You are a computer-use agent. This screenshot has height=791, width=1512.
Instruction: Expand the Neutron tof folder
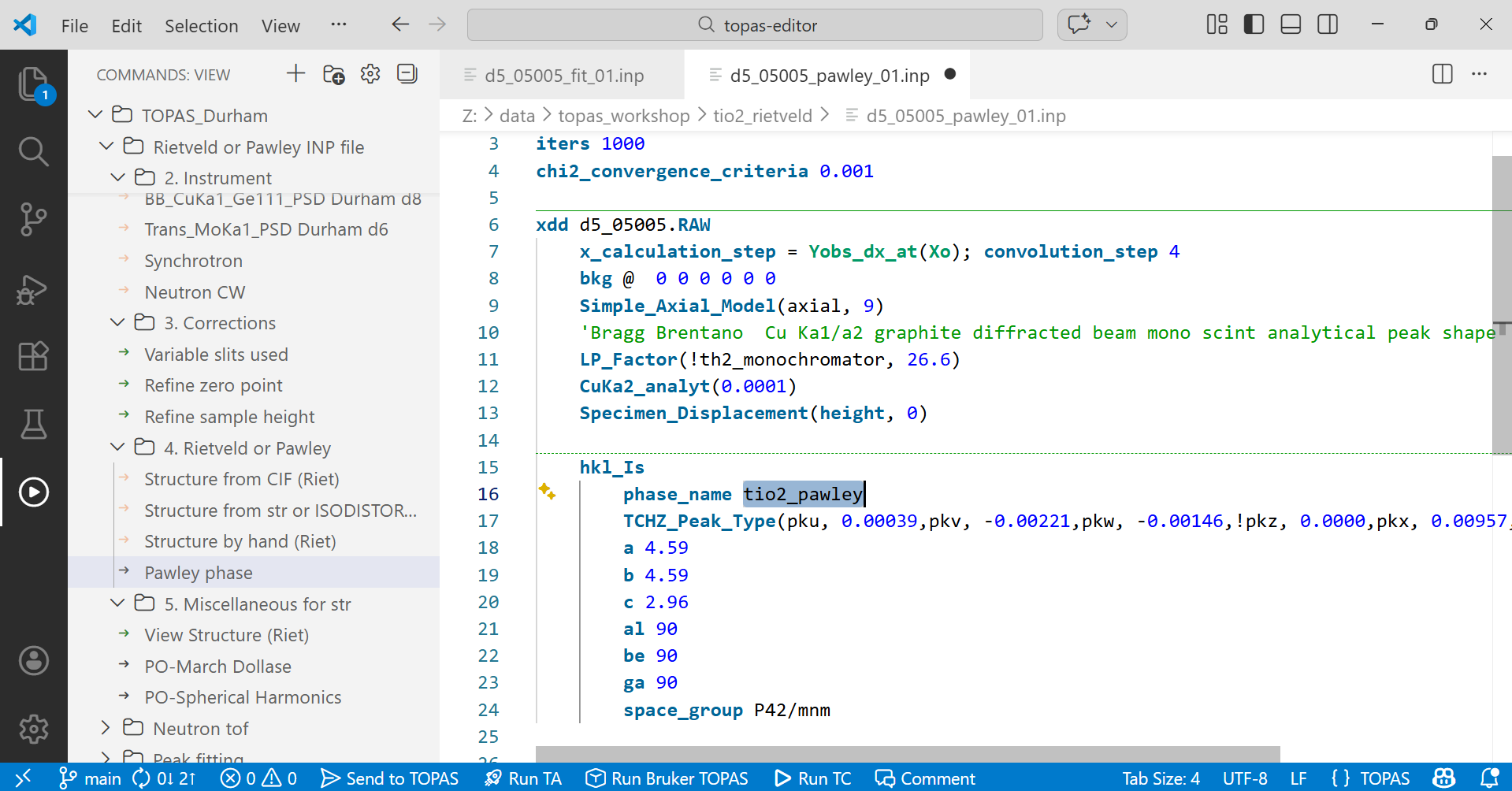tap(106, 728)
